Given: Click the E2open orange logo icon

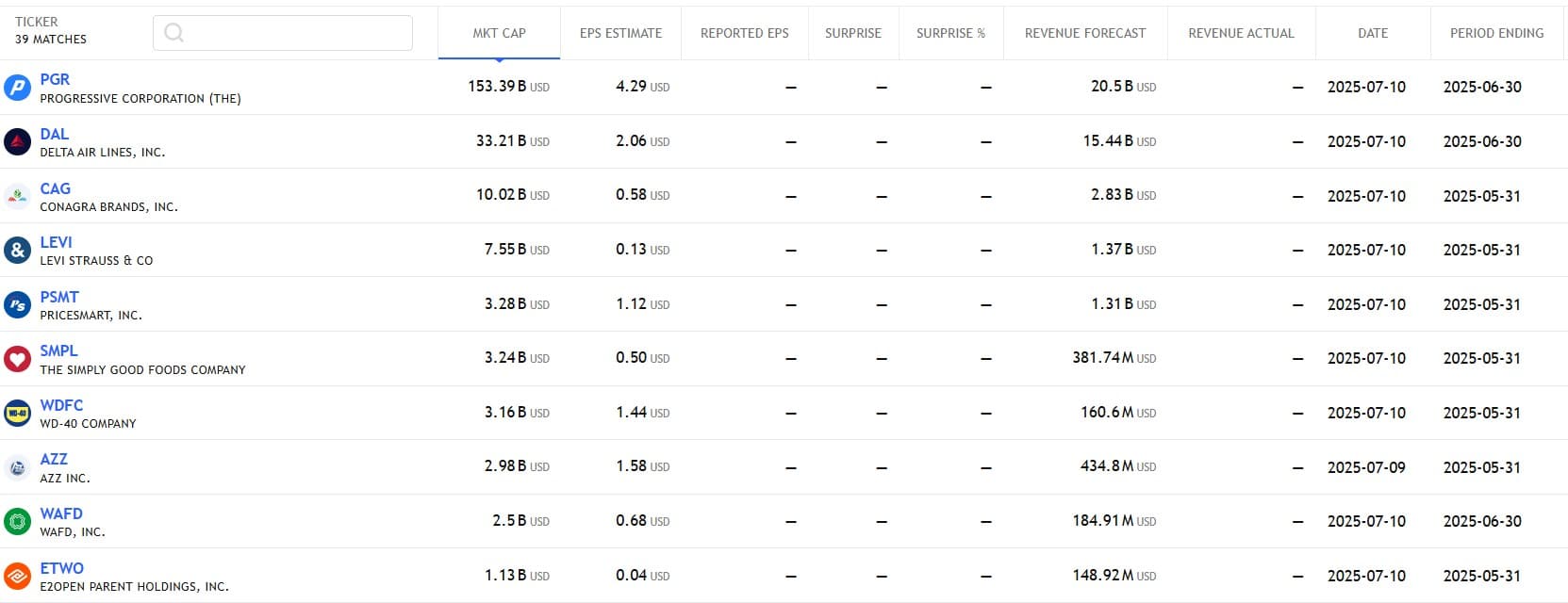Looking at the screenshot, I should tap(17, 576).
